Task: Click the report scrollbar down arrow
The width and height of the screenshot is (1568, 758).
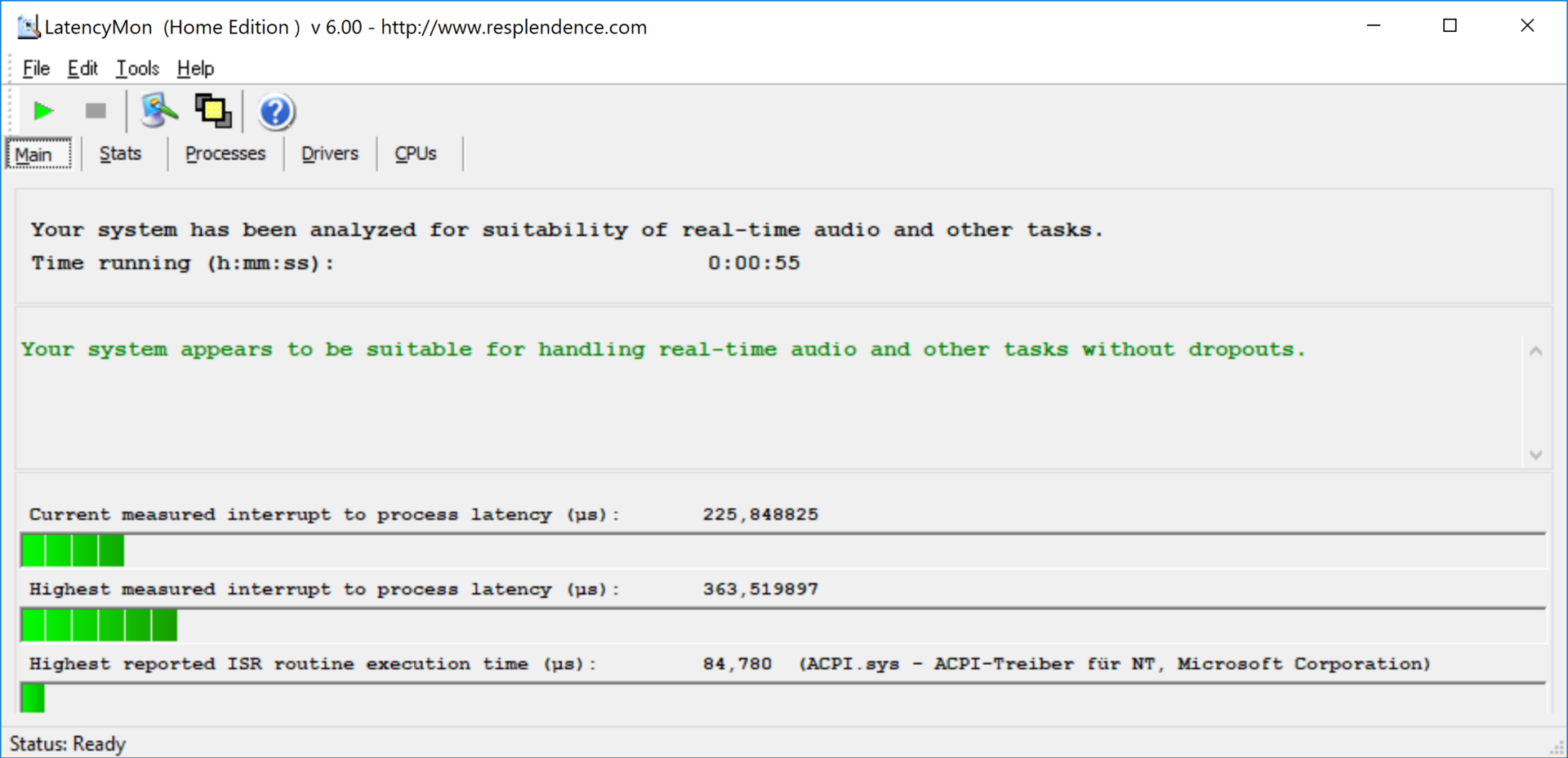Action: pos(1535,454)
